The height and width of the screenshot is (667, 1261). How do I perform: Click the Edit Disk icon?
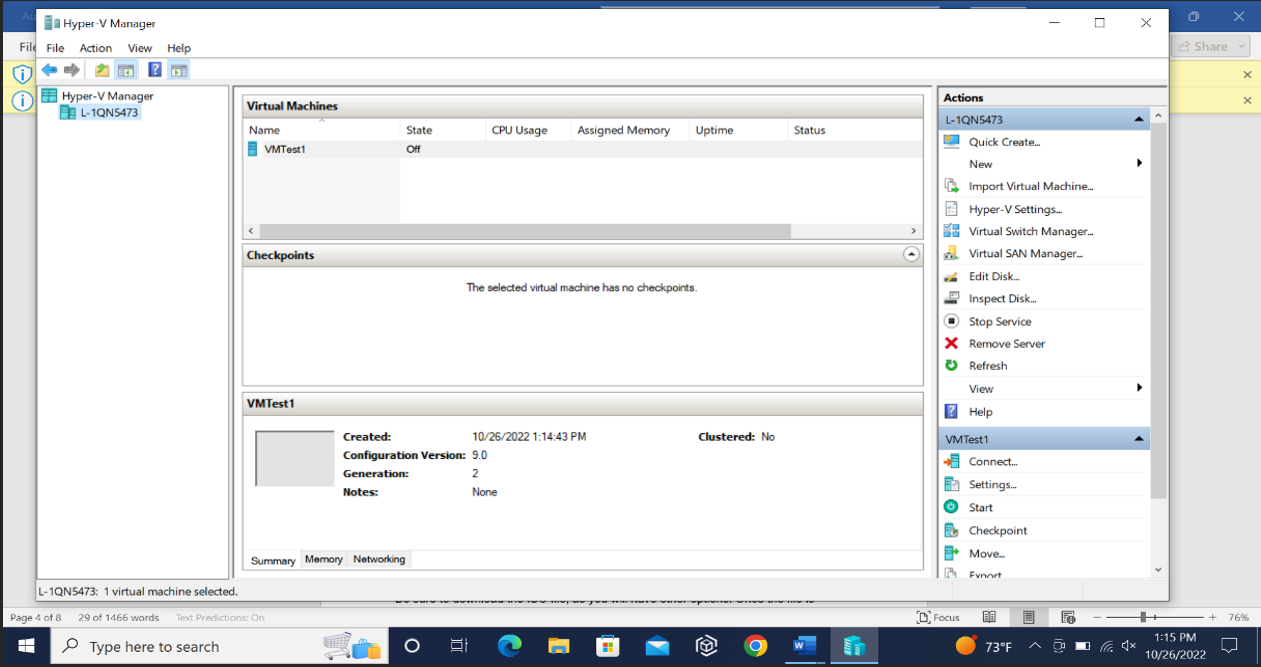point(952,276)
